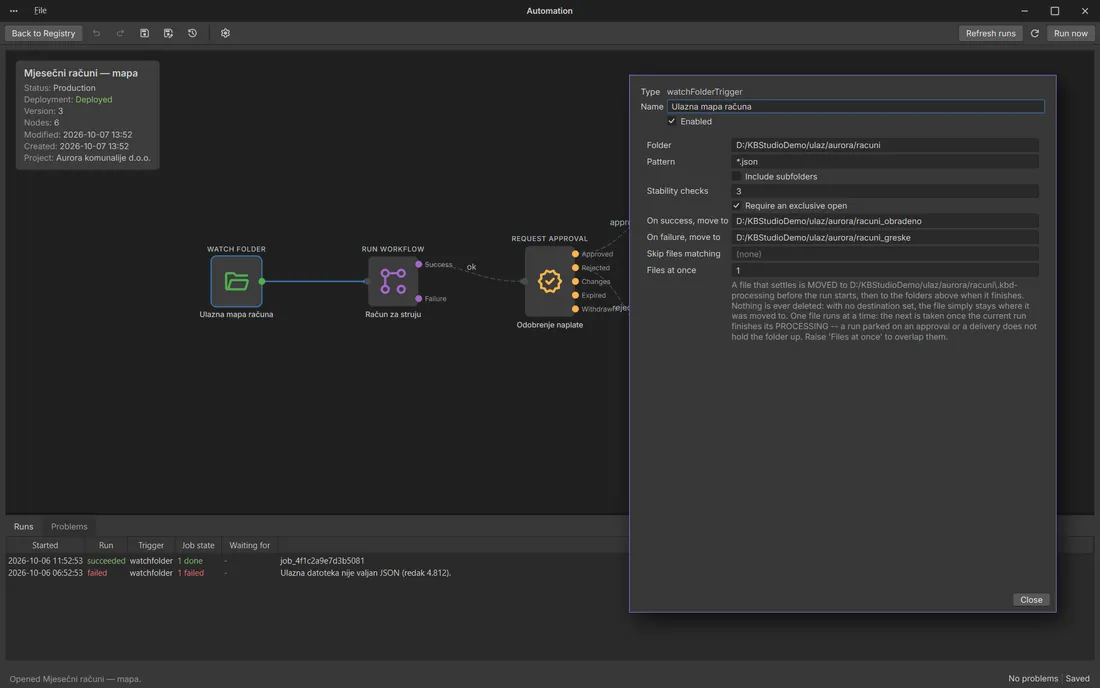Click the Skip files matching field

point(885,254)
